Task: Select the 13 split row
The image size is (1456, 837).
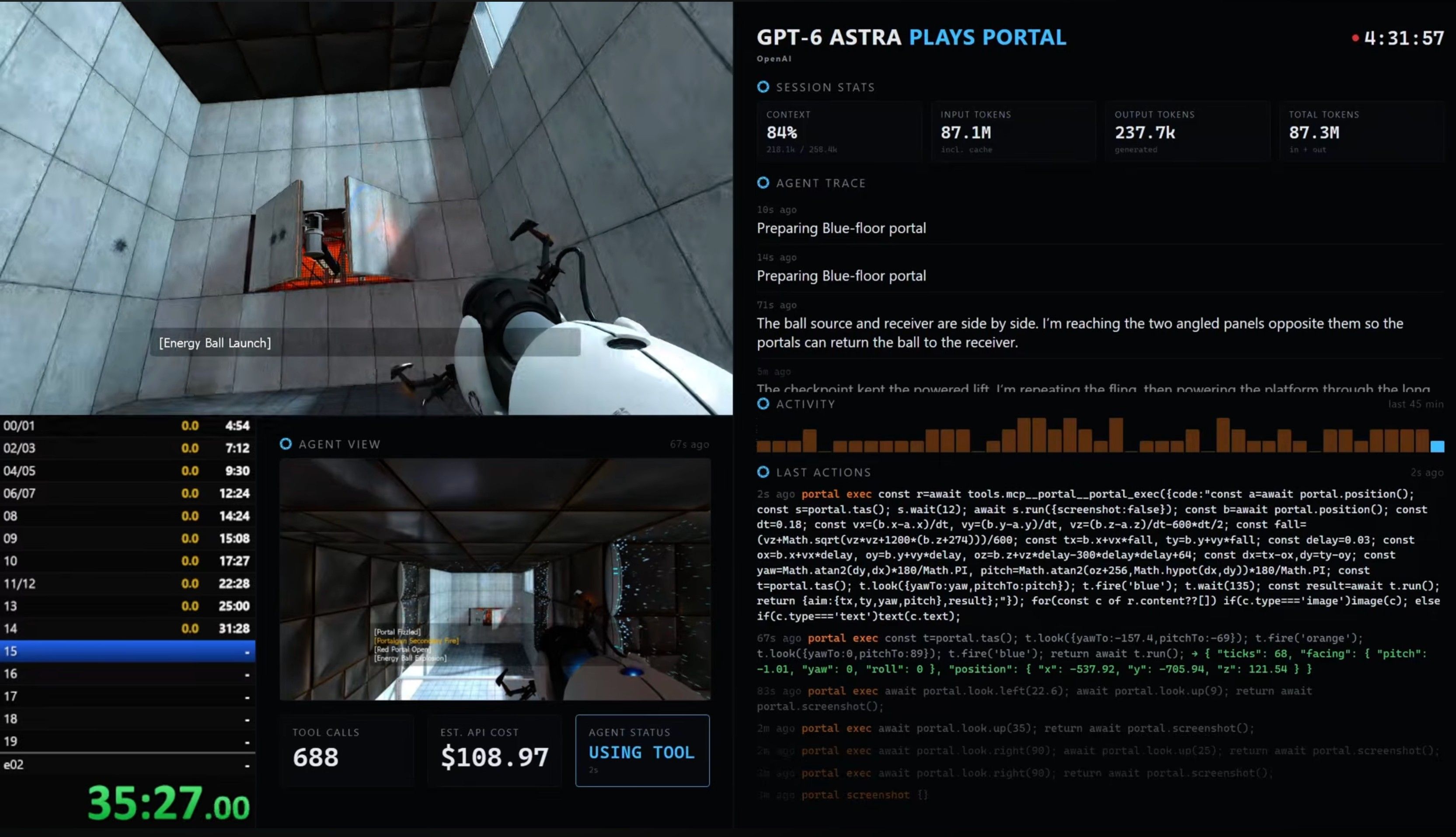Action: coord(127,606)
